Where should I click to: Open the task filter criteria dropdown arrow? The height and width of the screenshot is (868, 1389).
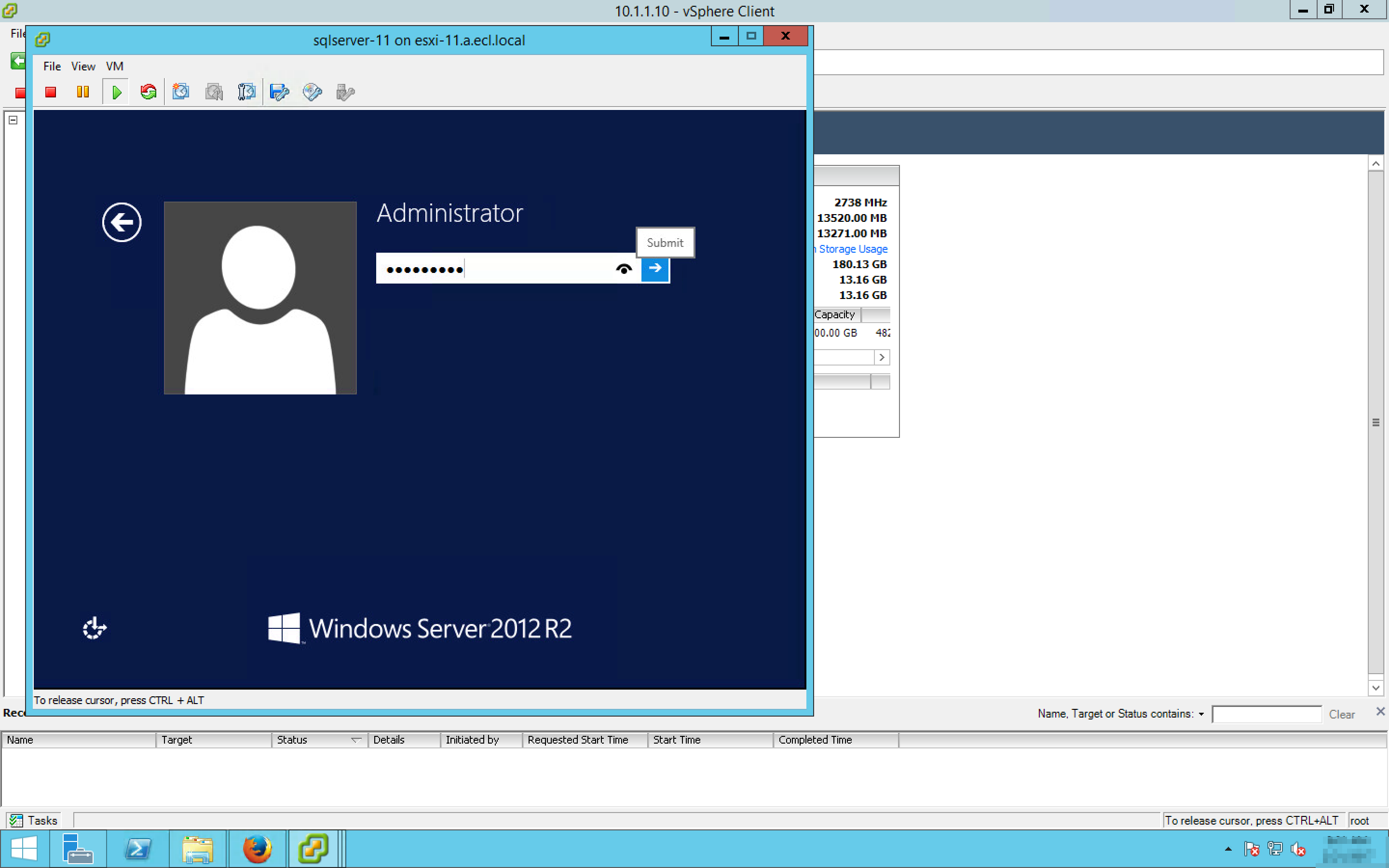1201,714
